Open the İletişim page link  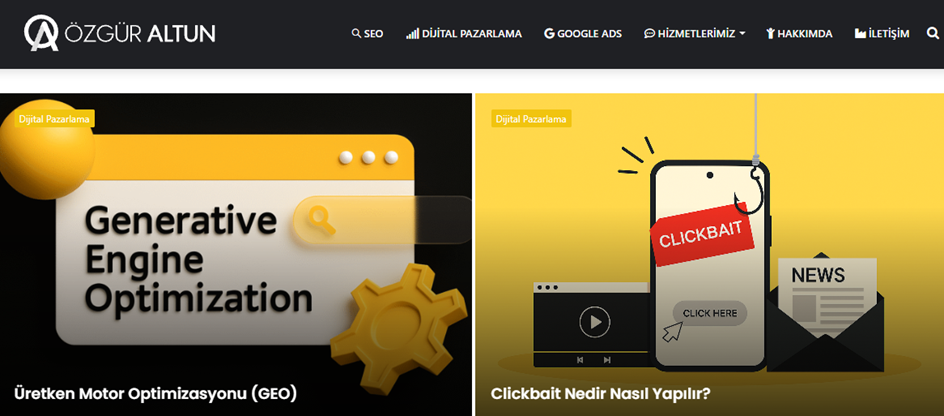click(x=889, y=34)
